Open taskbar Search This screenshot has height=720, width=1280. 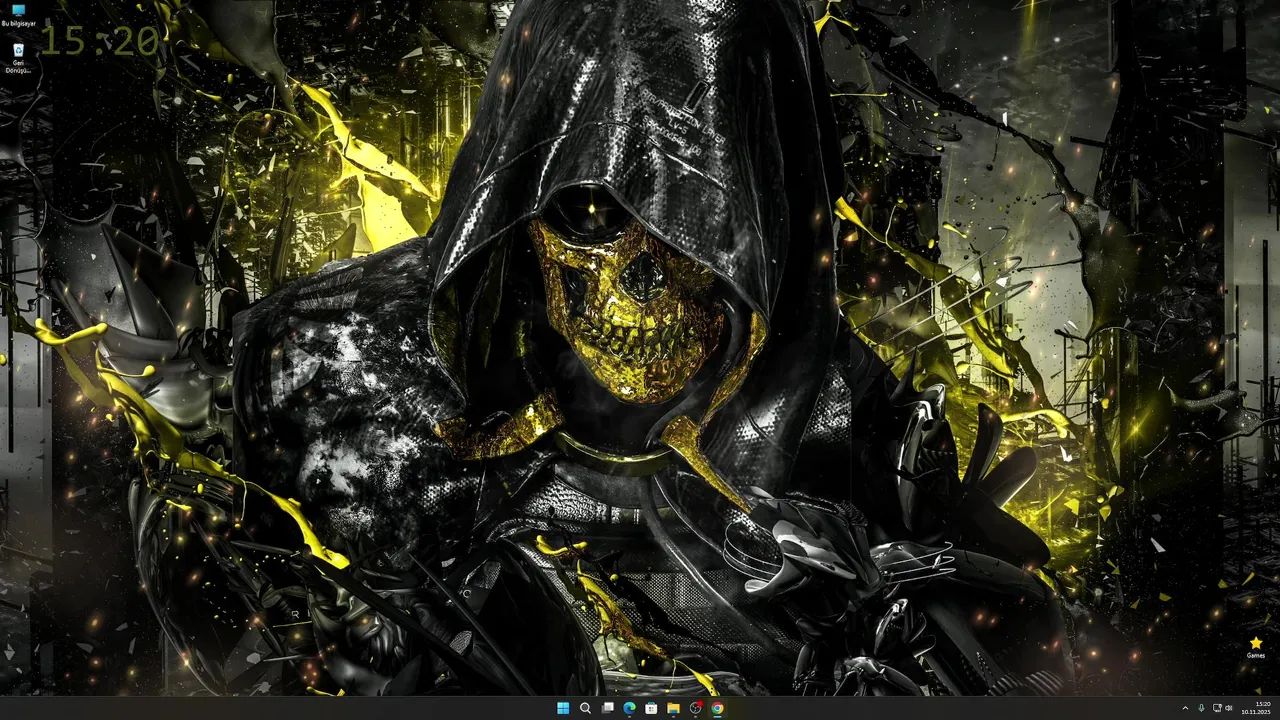[x=585, y=708]
